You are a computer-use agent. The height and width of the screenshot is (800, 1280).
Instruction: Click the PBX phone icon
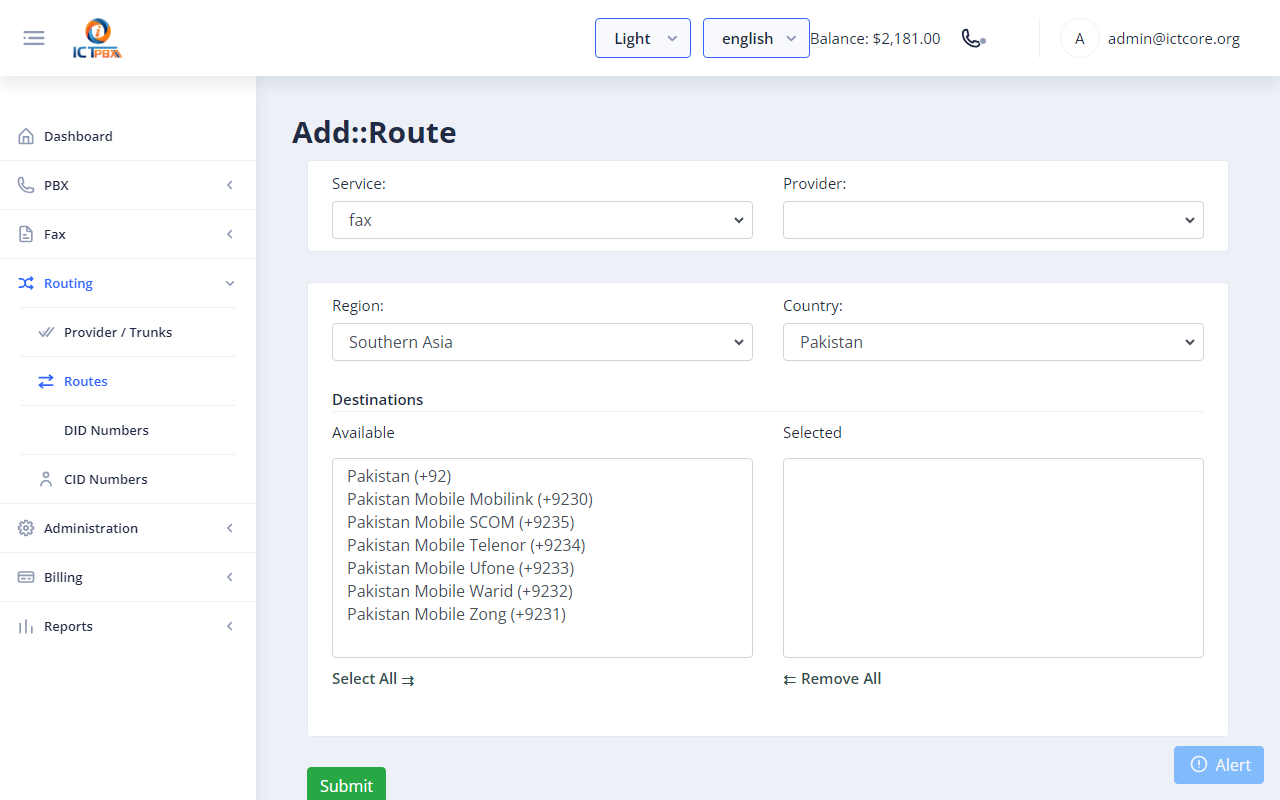click(x=26, y=185)
